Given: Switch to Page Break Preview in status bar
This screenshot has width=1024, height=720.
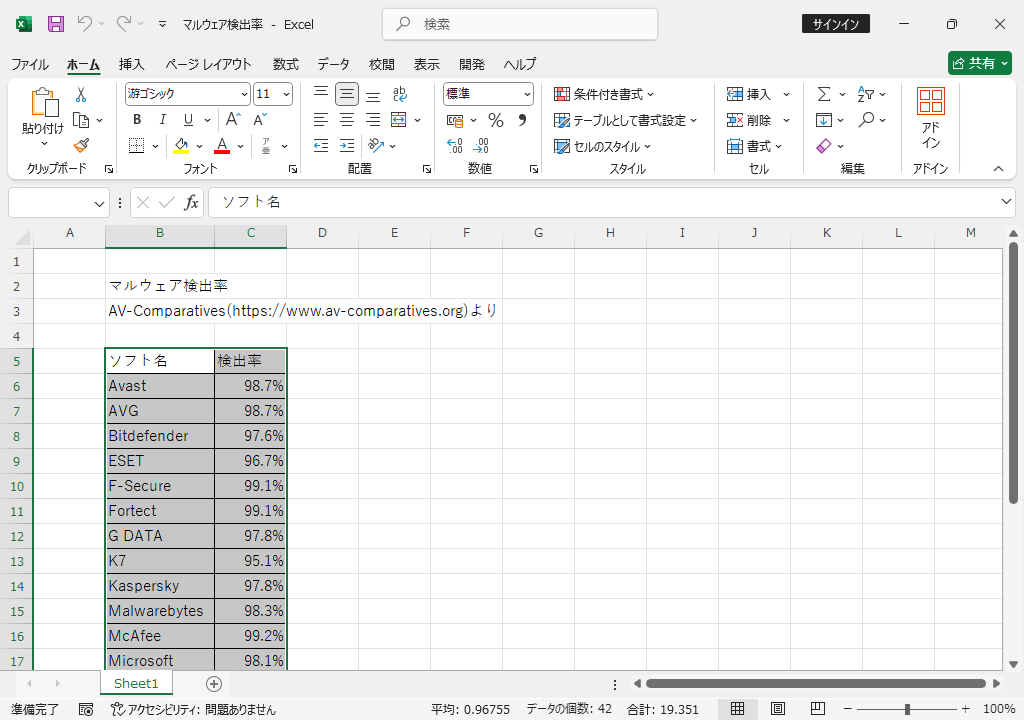Looking at the screenshot, I should pos(818,709).
